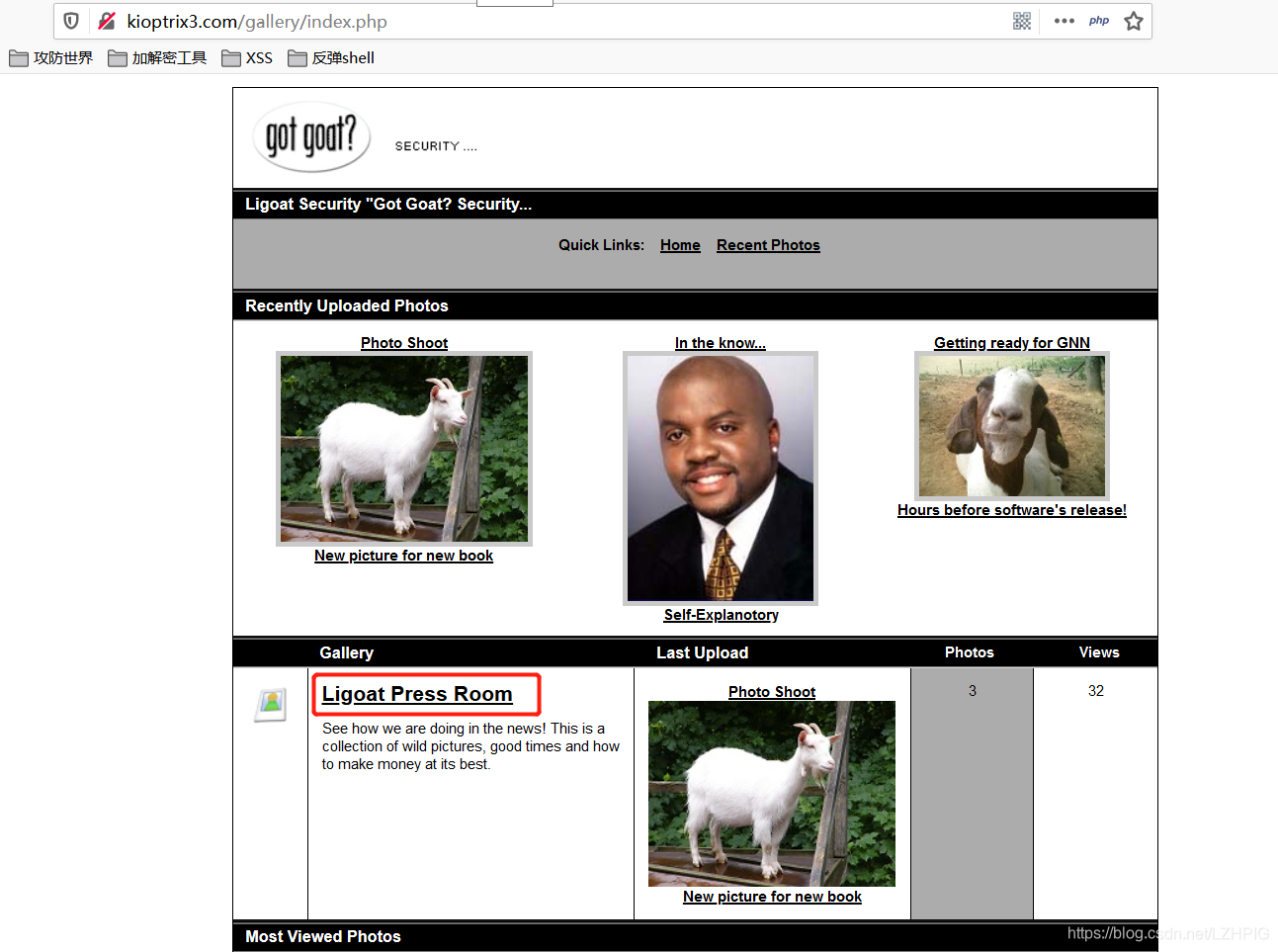Open Hours before software's release! link

click(1012, 510)
